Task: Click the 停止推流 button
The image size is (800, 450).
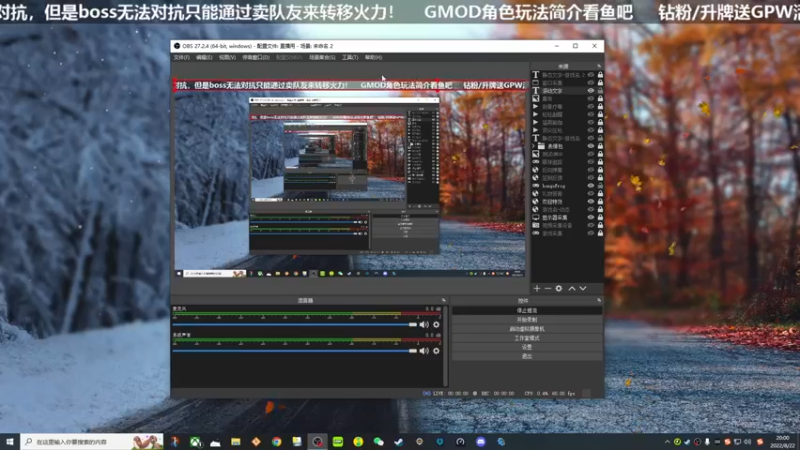Action: [527, 310]
